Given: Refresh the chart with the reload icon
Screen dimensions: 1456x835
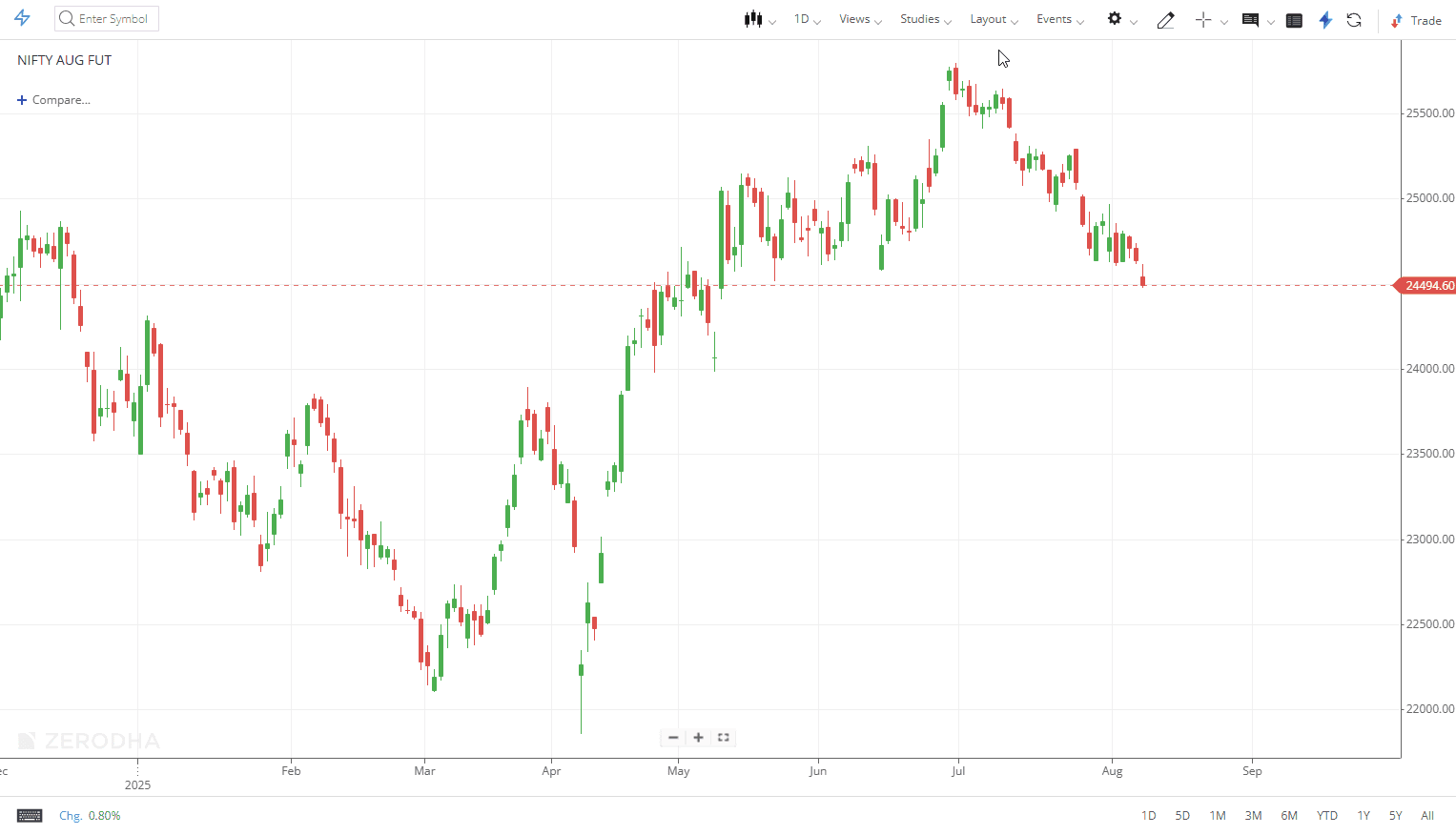Looking at the screenshot, I should coord(1354,20).
